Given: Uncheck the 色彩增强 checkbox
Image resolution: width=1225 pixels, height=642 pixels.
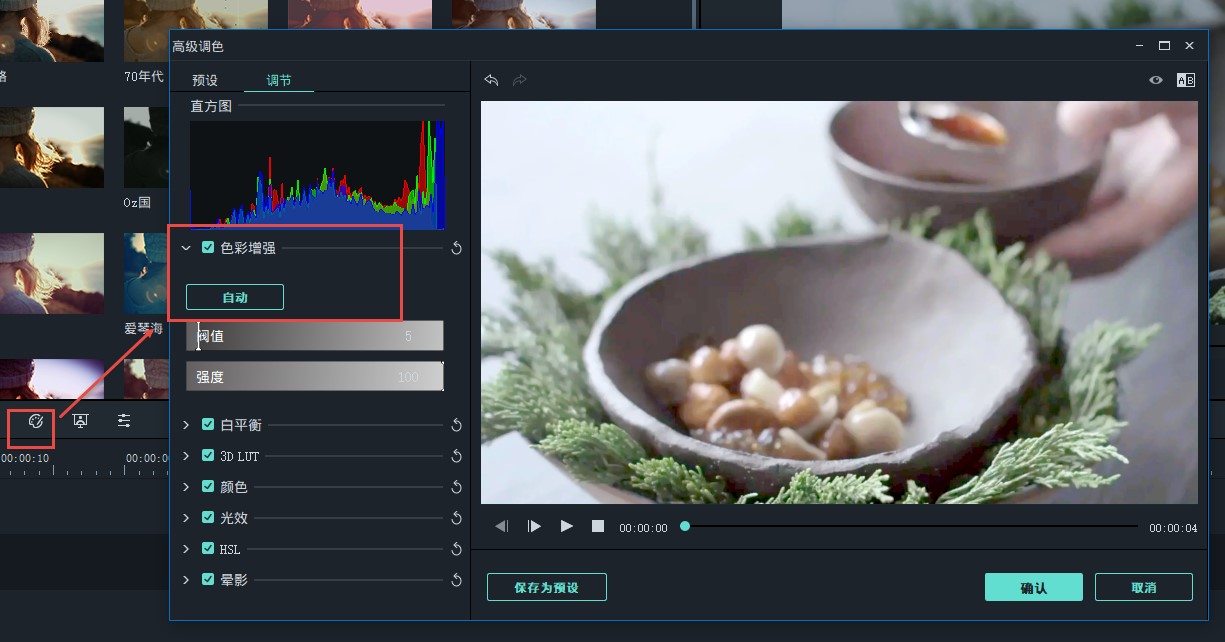Looking at the screenshot, I should [x=208, y=247].
